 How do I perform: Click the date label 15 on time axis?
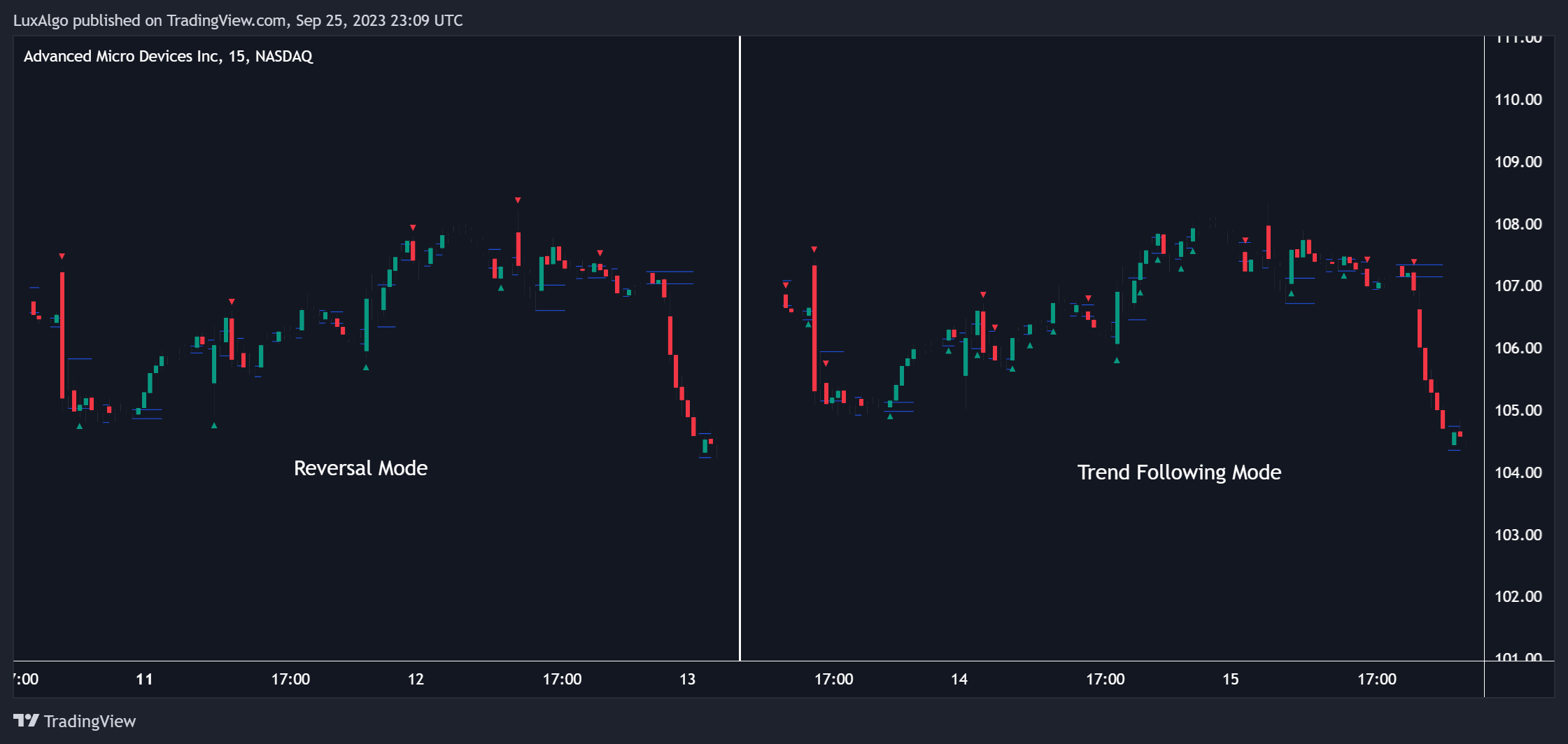pyautogui.click(x=1230, y=679)
